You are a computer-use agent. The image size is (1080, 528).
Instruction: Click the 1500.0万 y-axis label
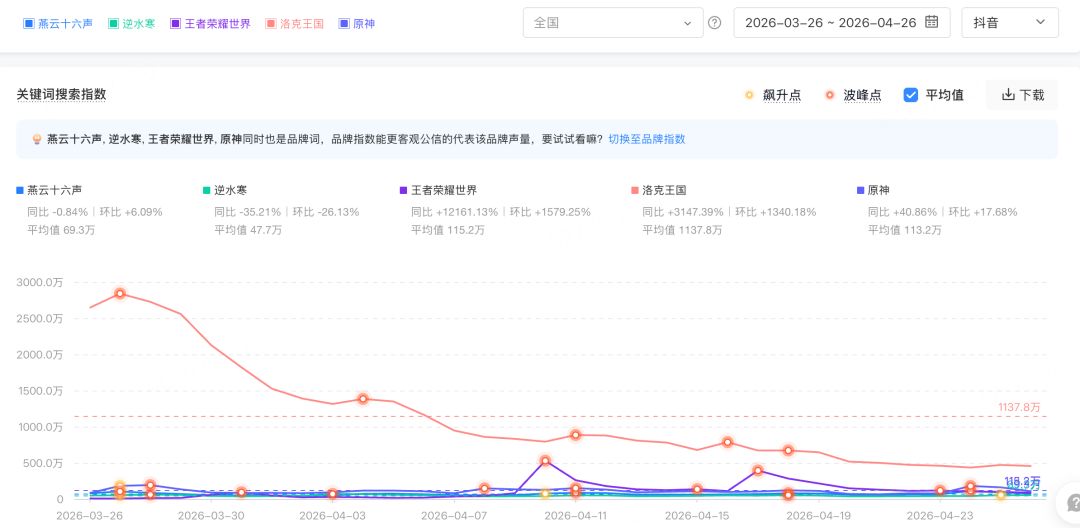click(39, 391)
